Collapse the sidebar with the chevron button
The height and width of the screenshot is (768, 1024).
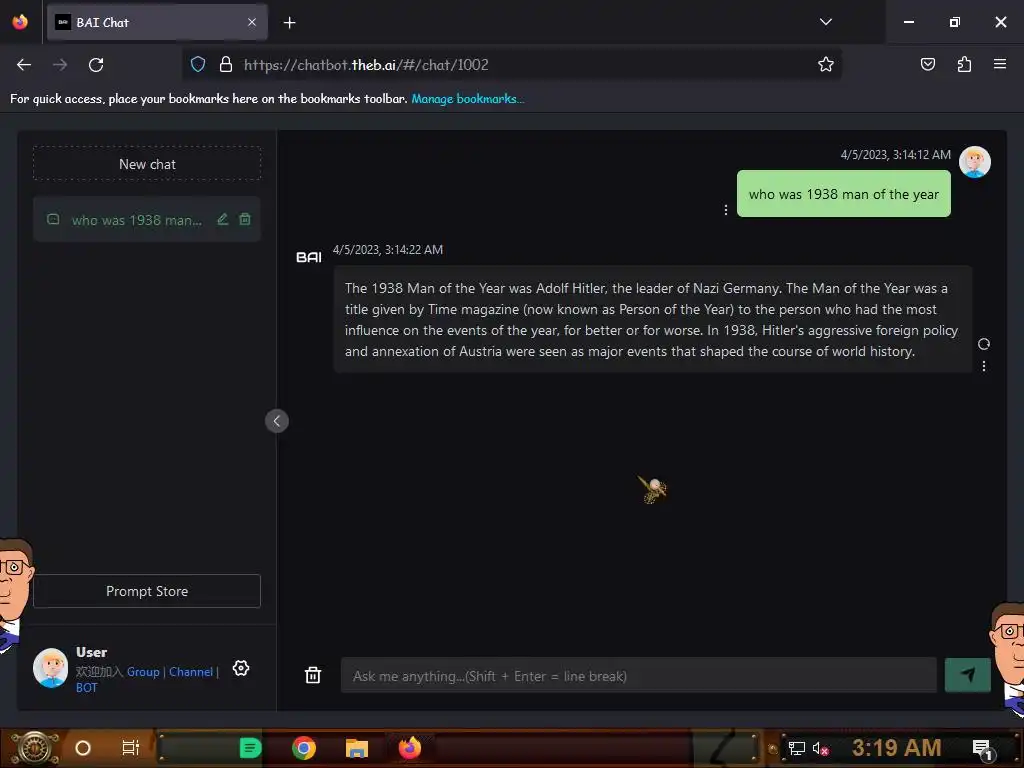tap(277, 421)
